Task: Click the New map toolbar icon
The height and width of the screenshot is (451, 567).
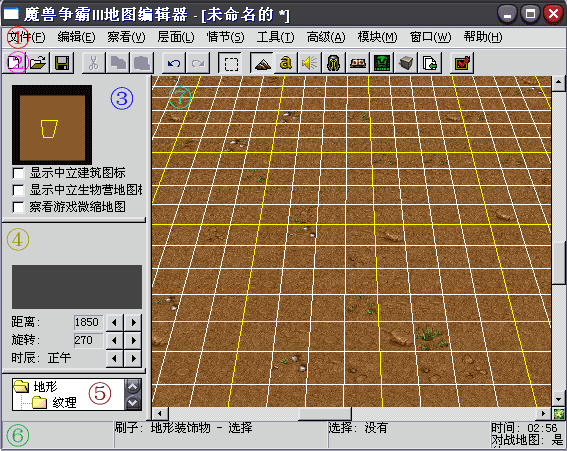Action: (14, 63)
